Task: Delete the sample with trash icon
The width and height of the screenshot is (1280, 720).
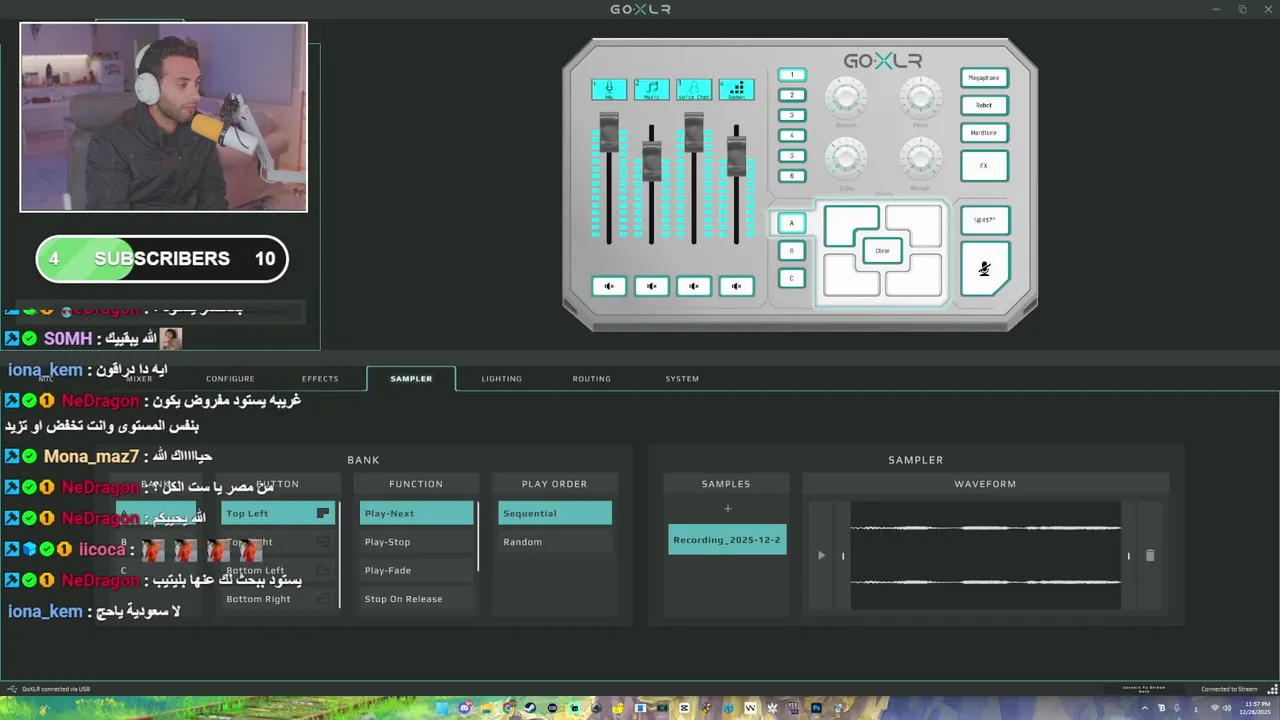Action: [x=1150, y=555]
